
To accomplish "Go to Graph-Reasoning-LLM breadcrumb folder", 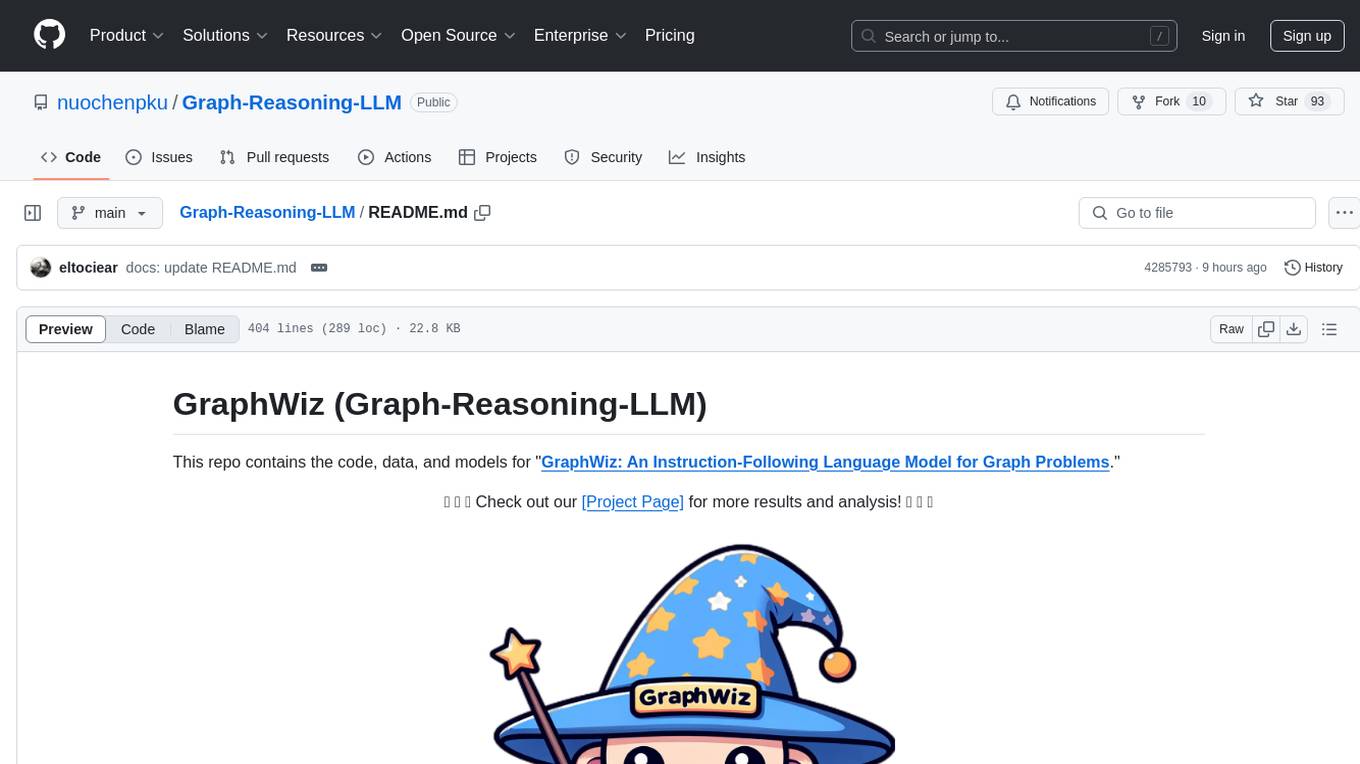I will pos(267,212).
